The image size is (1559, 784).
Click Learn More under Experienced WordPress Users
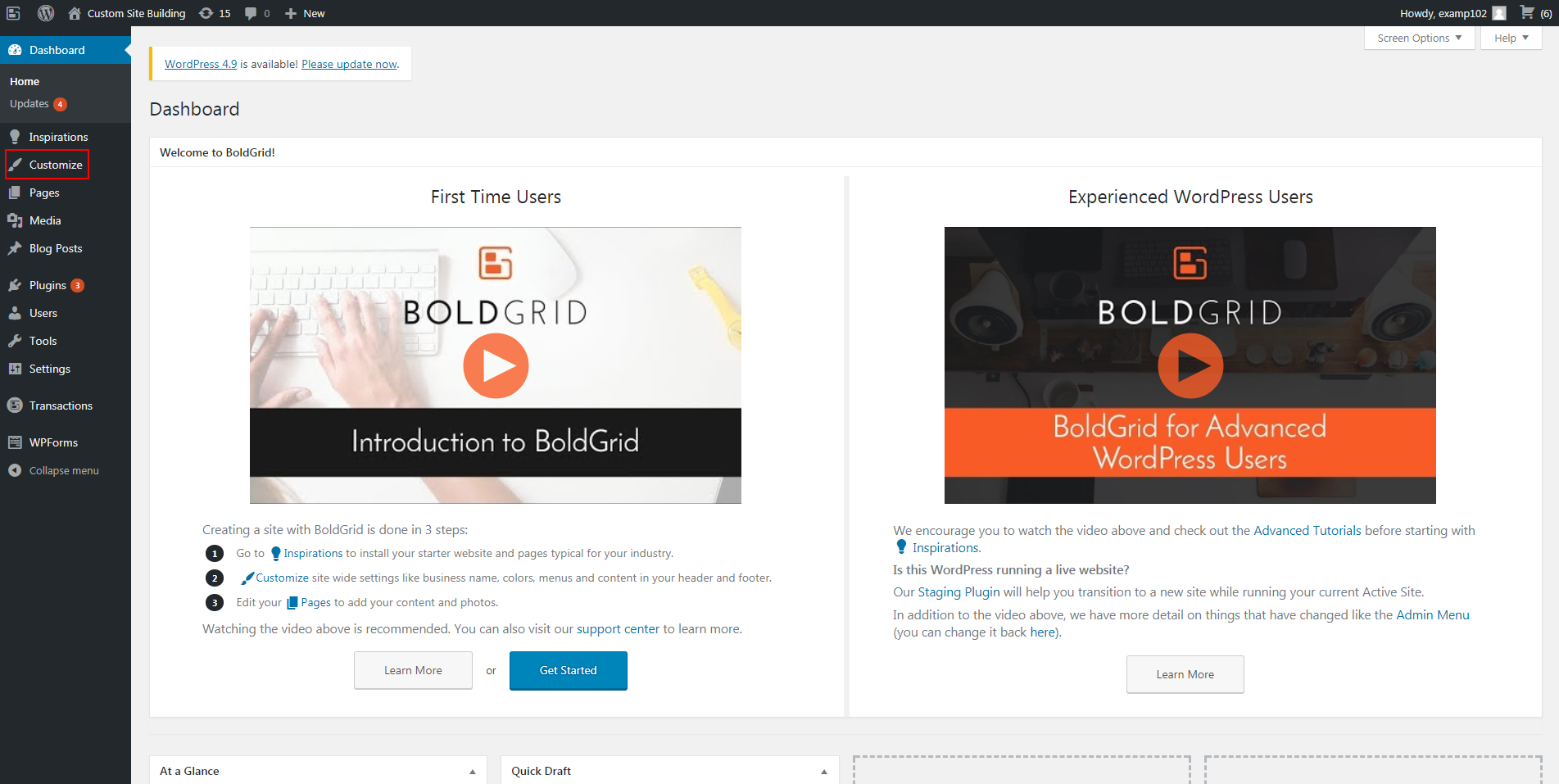1185,674
